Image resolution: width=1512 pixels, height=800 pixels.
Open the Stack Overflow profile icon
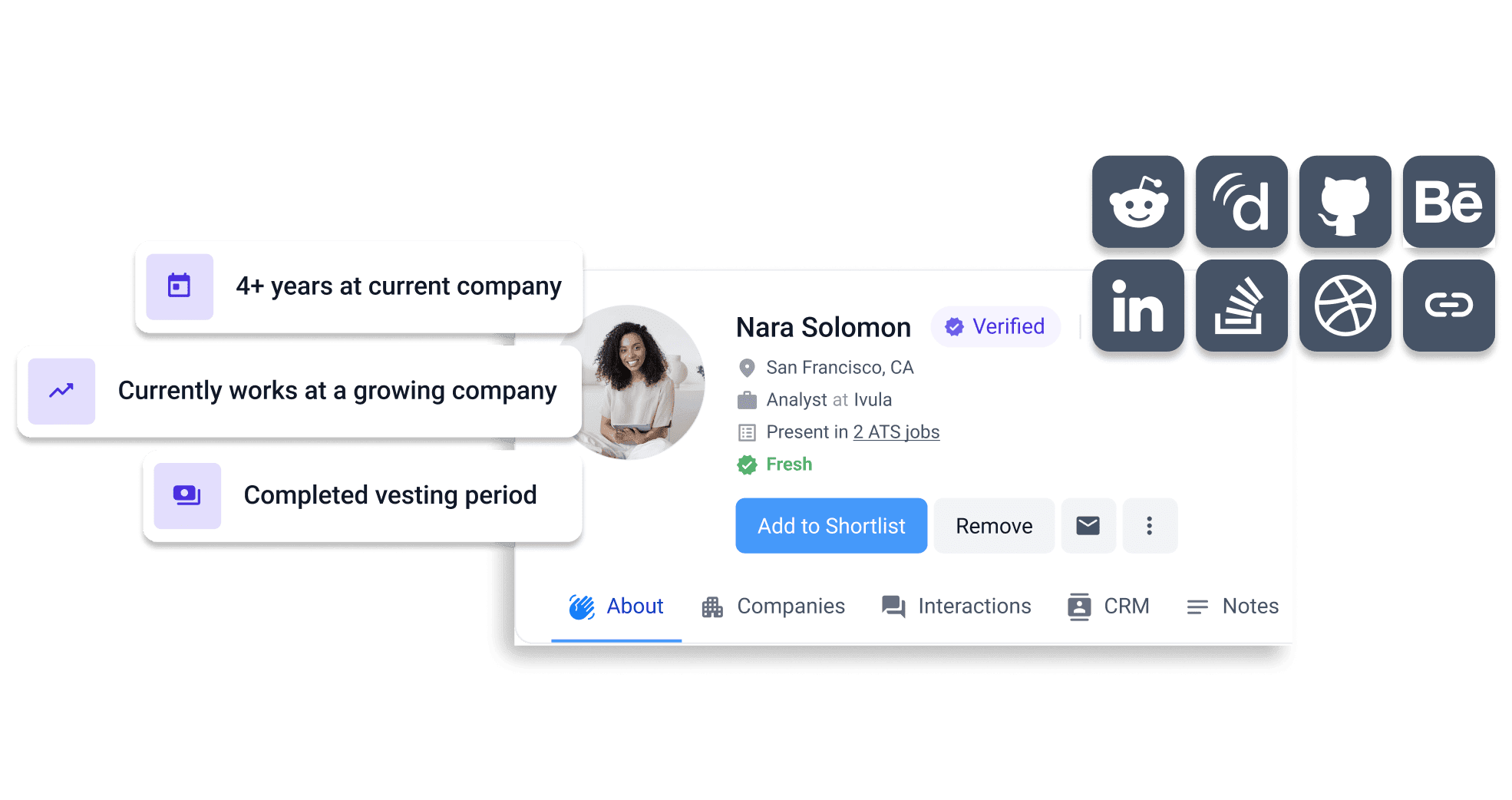(1242, 306)
